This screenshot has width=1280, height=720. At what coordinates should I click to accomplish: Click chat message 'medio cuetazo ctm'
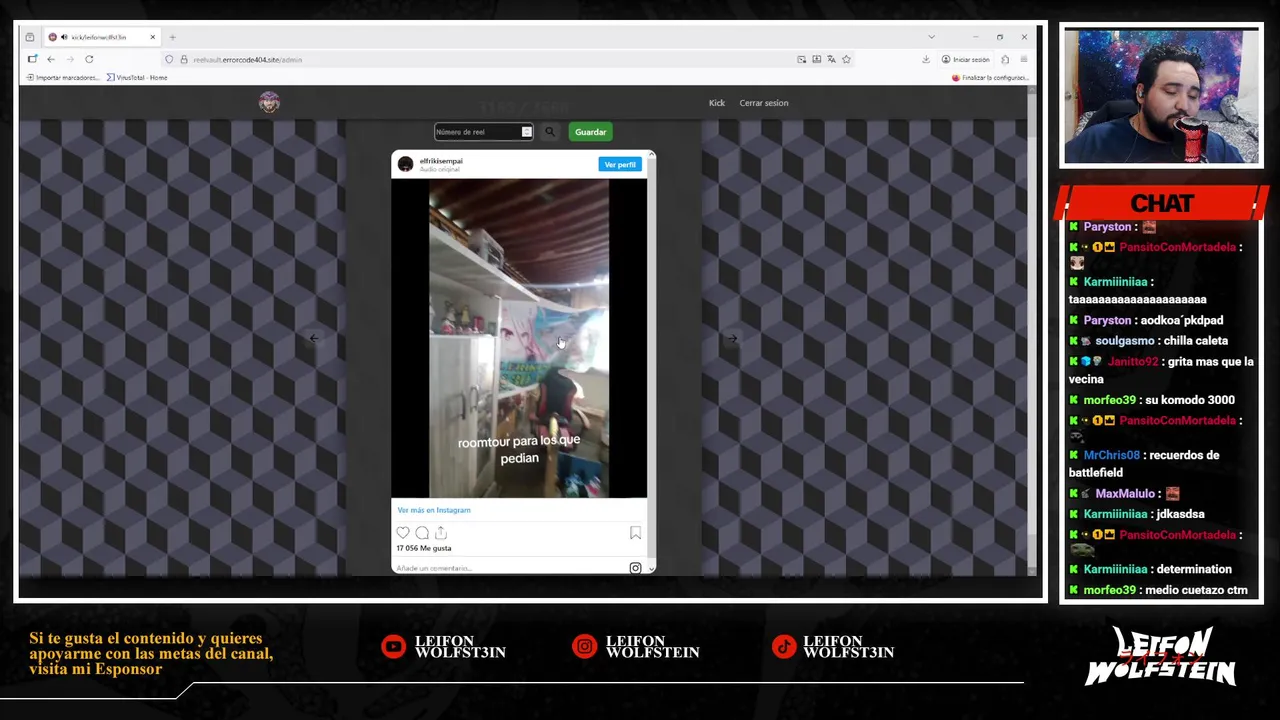pyautogui.click(x=1196, y=590)
